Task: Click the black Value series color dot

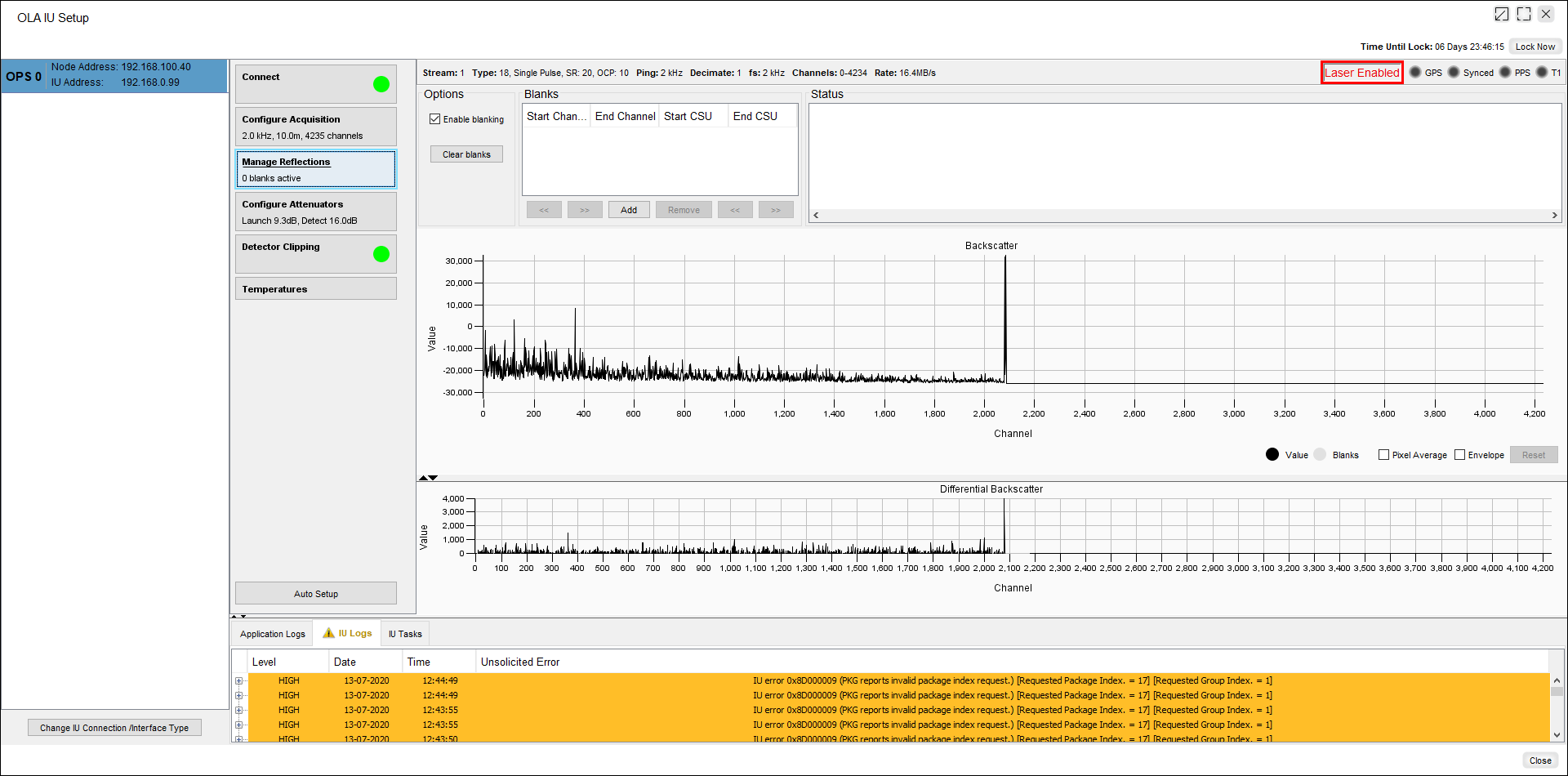Action: tap(1272, 455)
